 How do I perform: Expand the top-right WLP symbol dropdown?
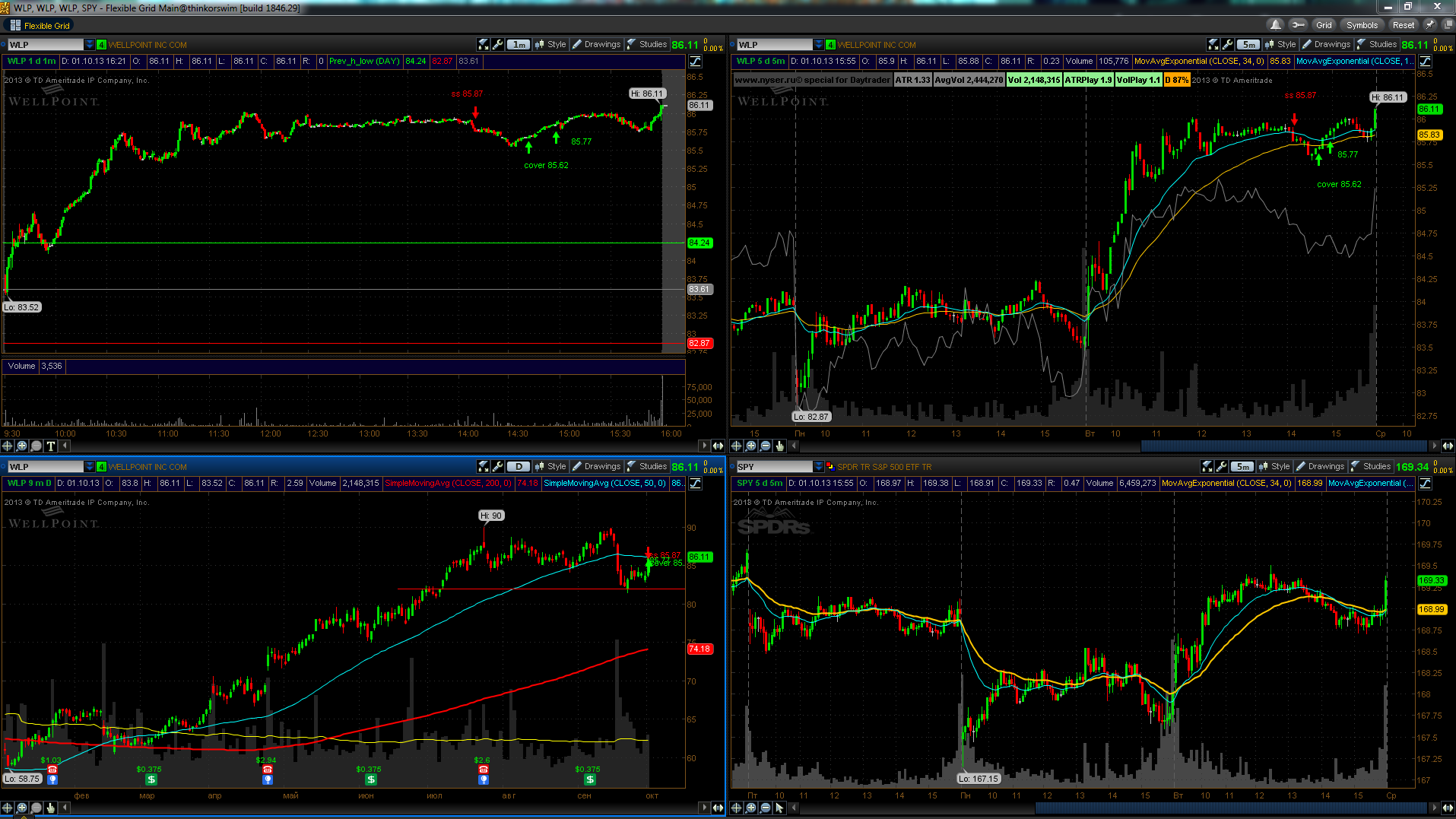coord(819,45)
